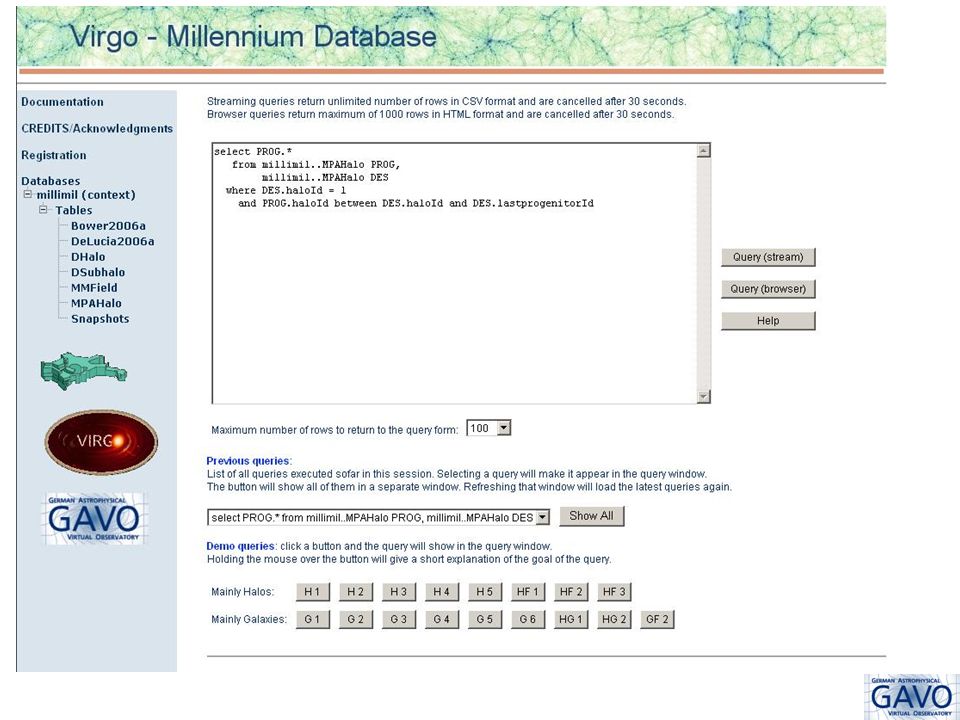Viewport: 960px width, 720px height.
Task: Load demo query G 5
Action: click(485, 620)
